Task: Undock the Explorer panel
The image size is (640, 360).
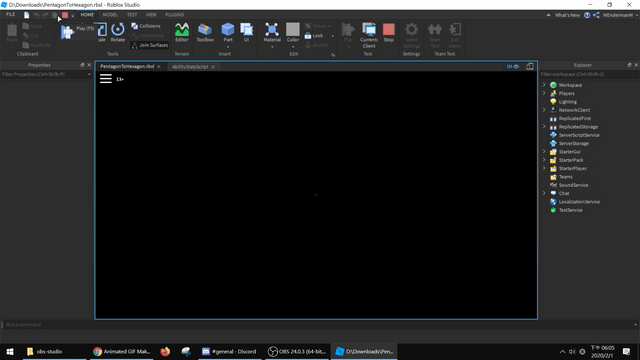Action: [629, 65]
